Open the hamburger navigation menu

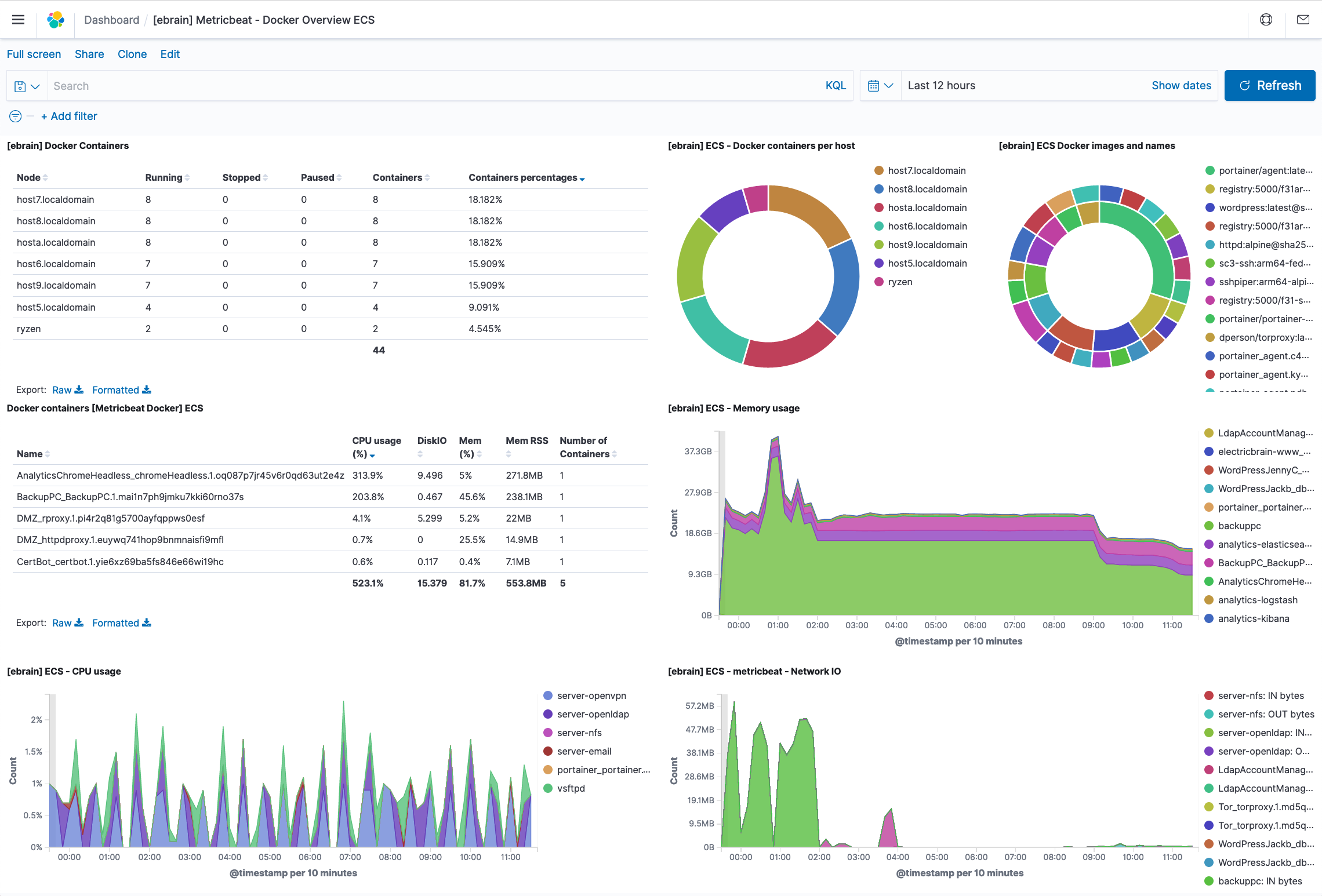19,20
